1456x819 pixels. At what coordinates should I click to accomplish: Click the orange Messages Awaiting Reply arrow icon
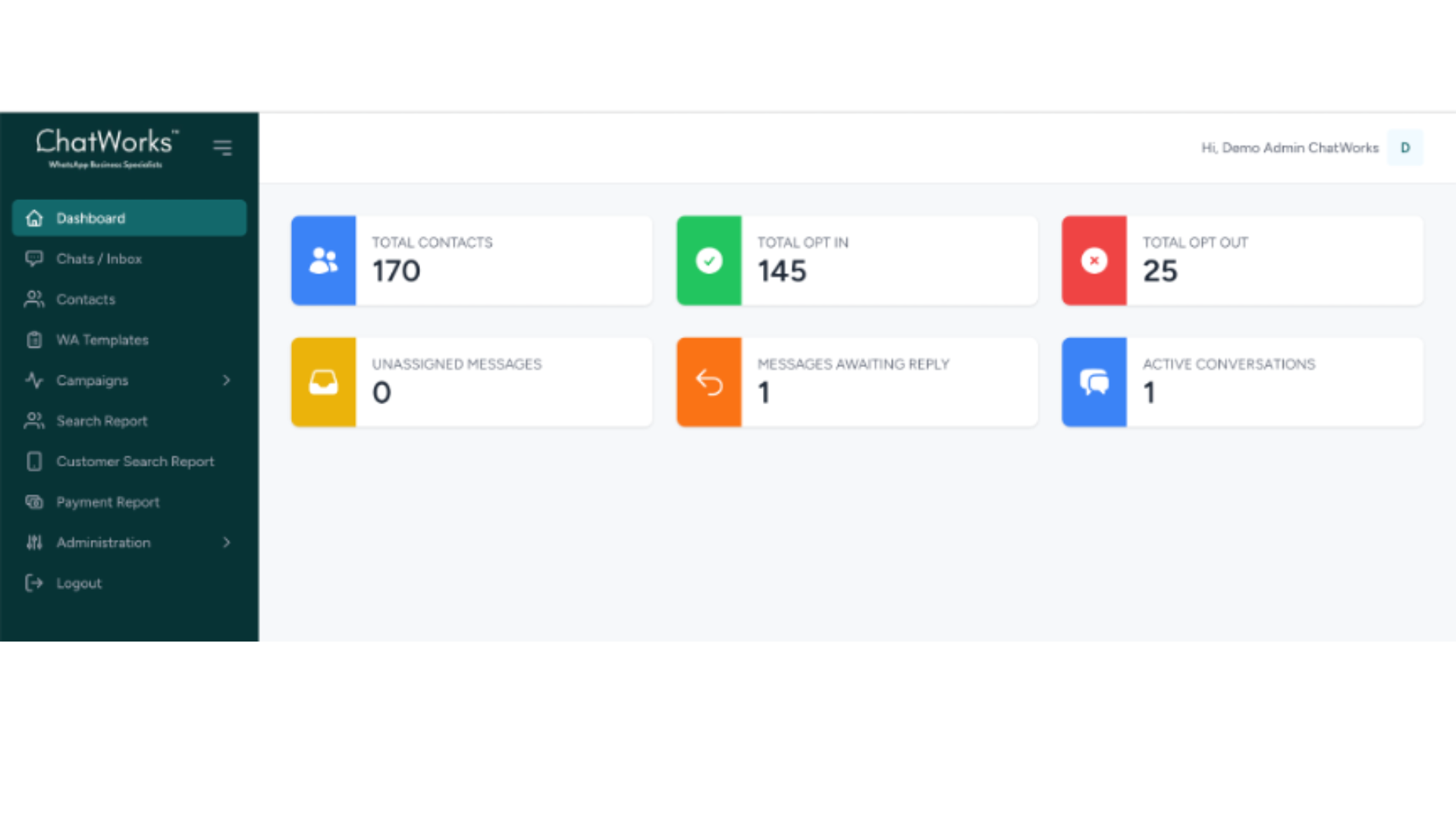[709, 382]
